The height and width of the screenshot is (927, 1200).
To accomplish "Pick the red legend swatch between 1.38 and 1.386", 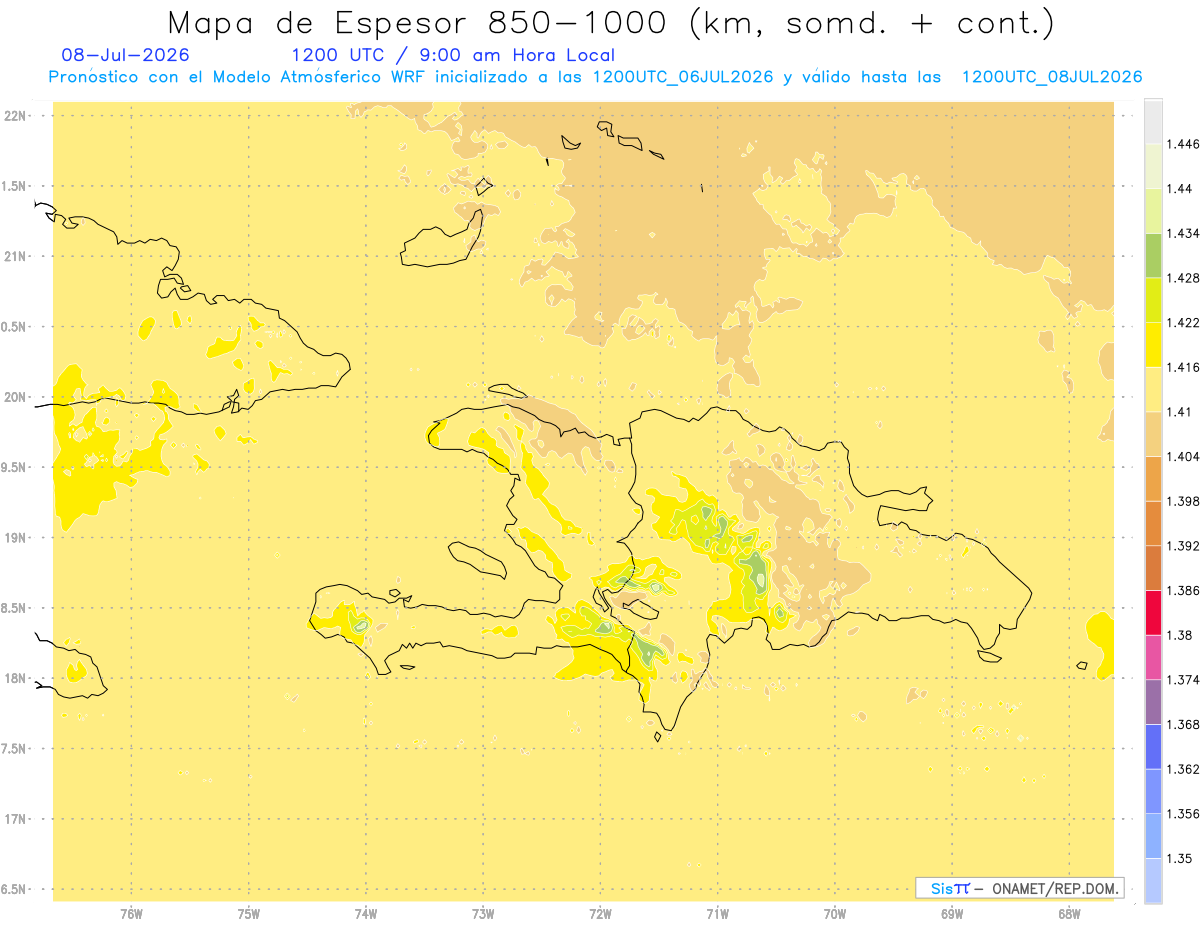I will pyautogui.click(x=1153, y=612).
